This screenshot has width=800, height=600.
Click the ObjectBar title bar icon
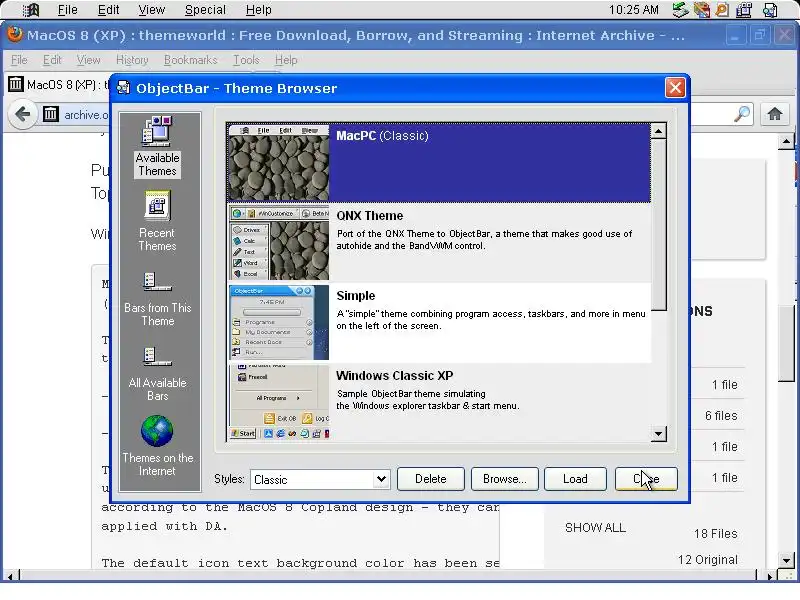pos(123,88)
